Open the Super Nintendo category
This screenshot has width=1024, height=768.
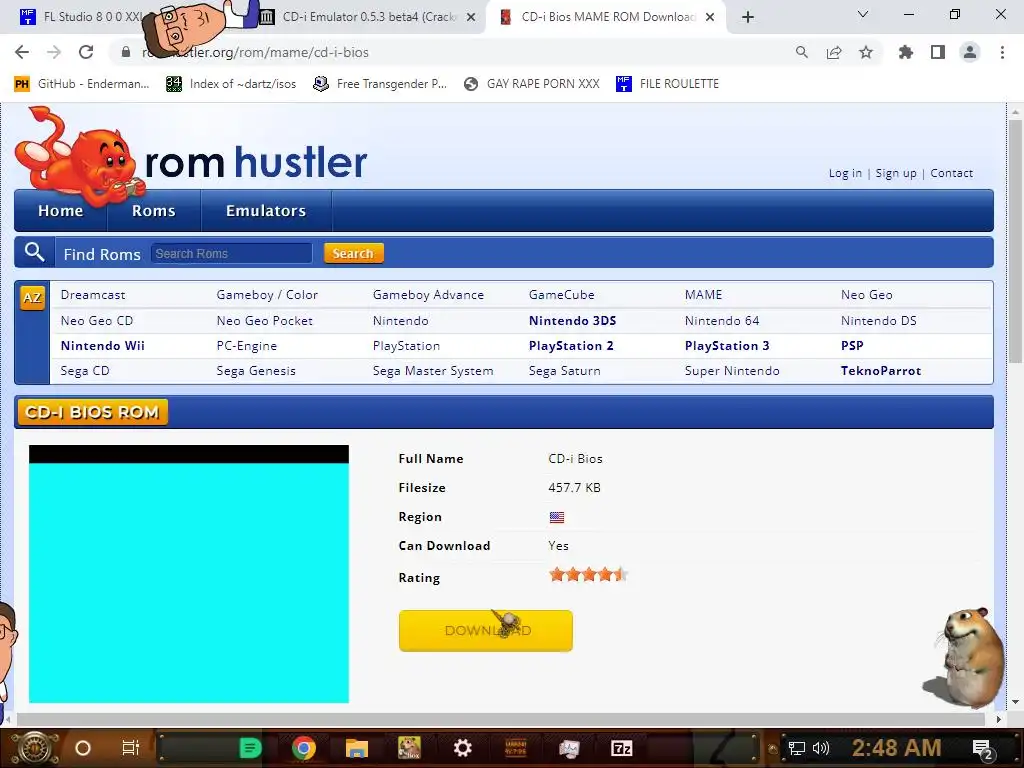pyautogui.click(x=732, y=370)
